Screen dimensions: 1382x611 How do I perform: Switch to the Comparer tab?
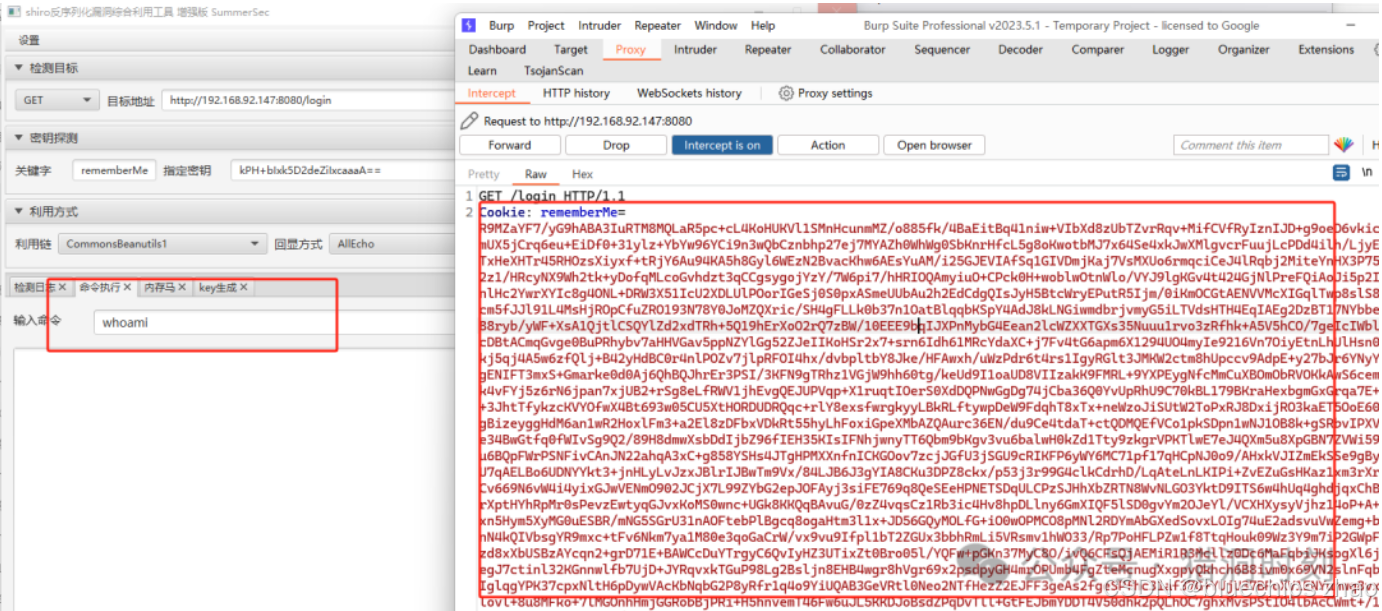(1097, 49)
